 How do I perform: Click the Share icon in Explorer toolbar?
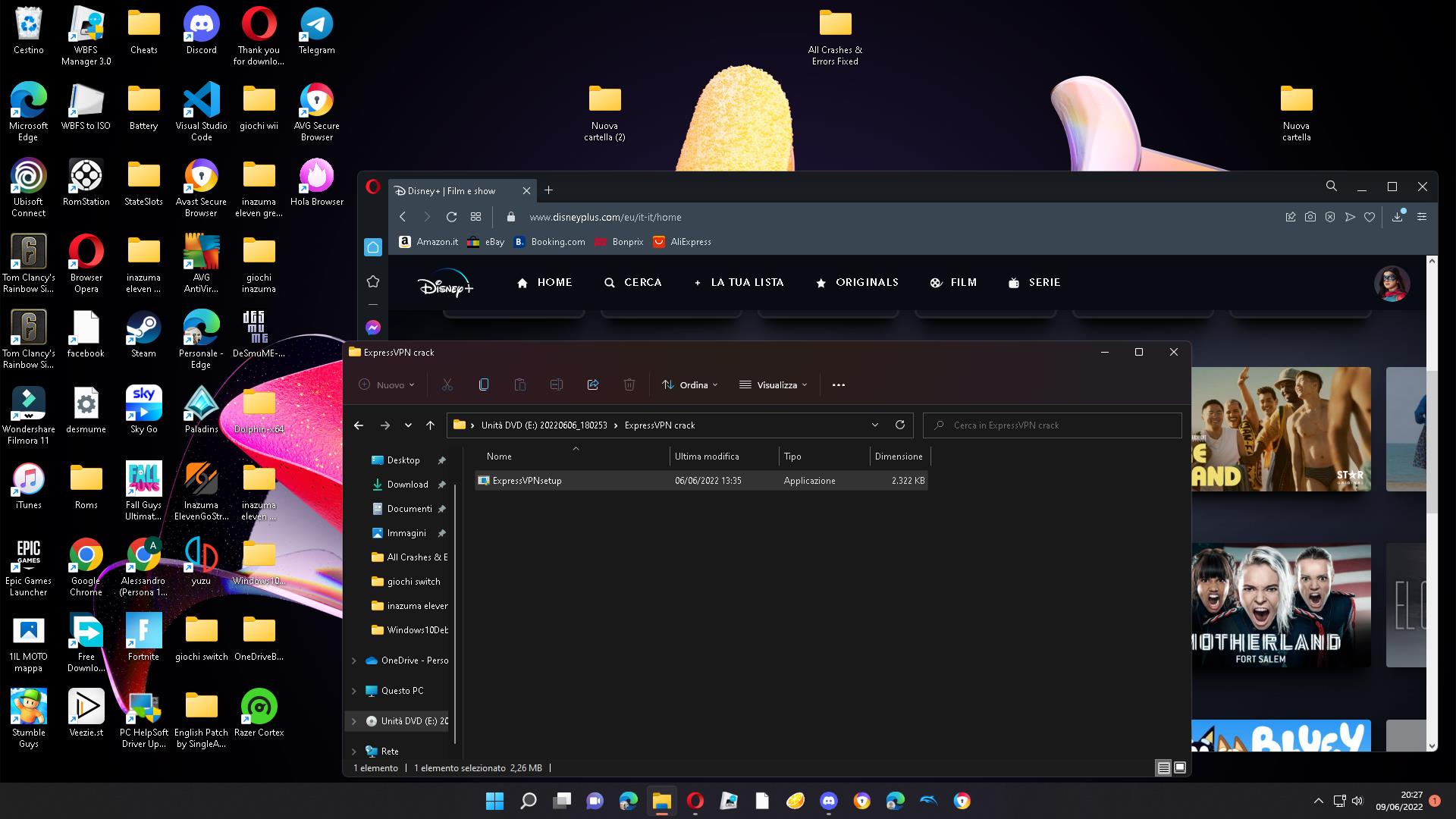(x=593, y=385)
